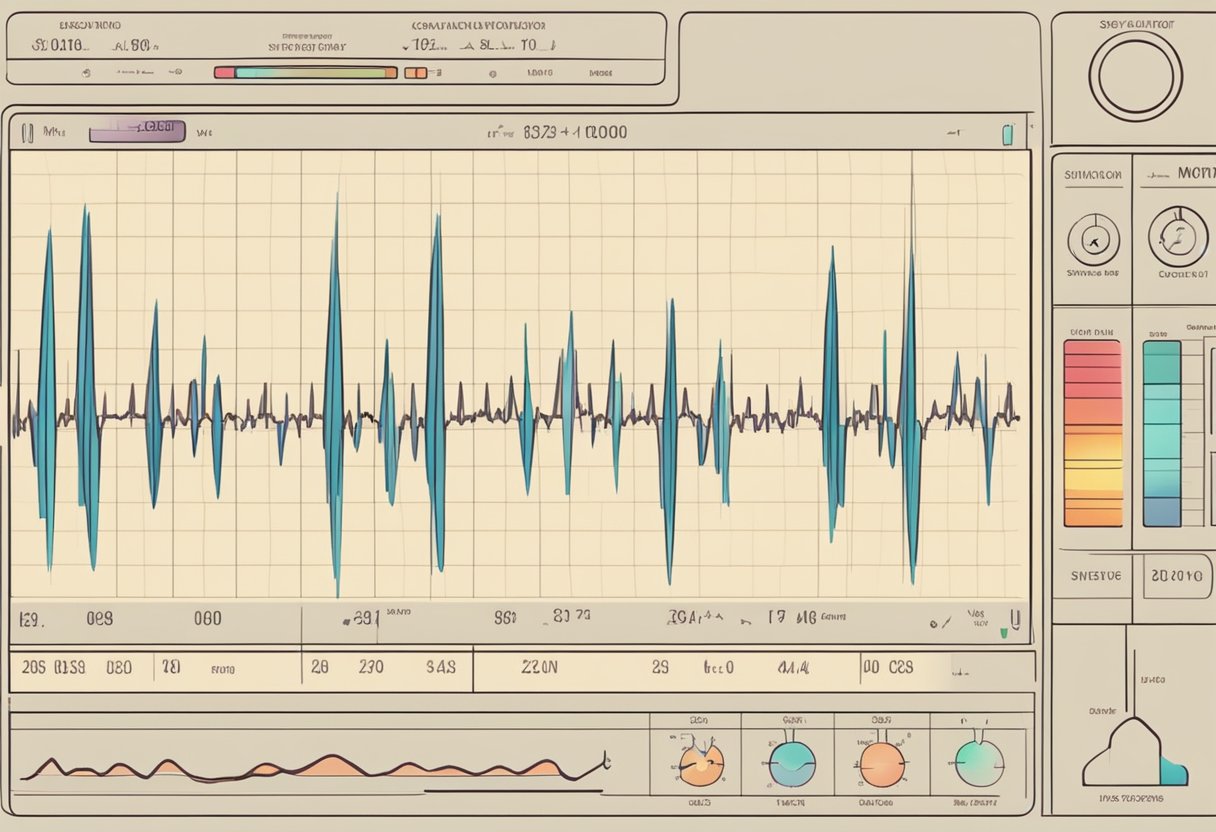Click the '8373 + 1 0000' readout above the waveform
This screenshot has width=1216, height=832.
point(575,132)
